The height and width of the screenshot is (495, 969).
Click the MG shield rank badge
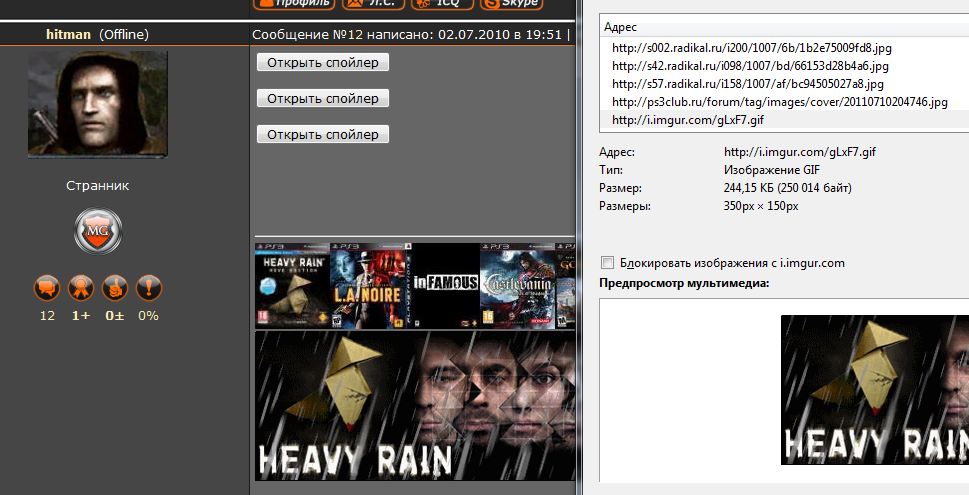pyautogui.click(x=98, y=231)
